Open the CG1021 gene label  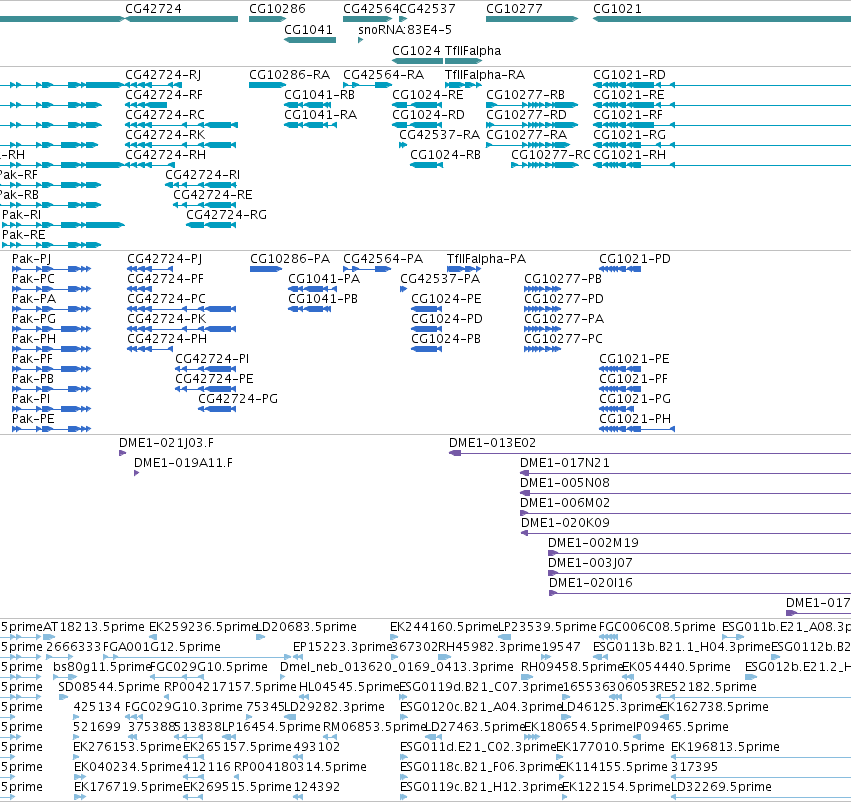pos(617,9)
